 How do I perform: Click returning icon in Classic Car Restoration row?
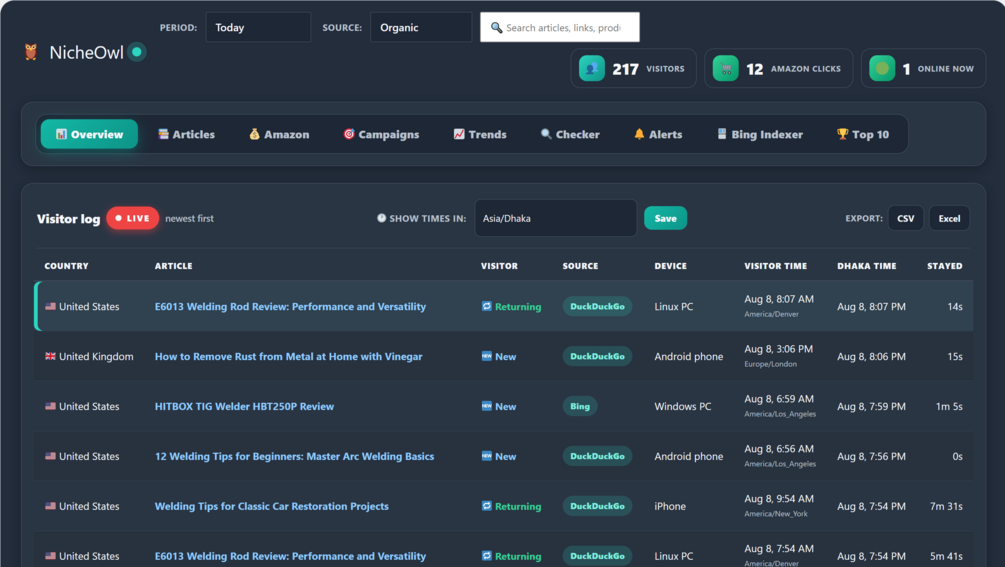tap(486, 506)
